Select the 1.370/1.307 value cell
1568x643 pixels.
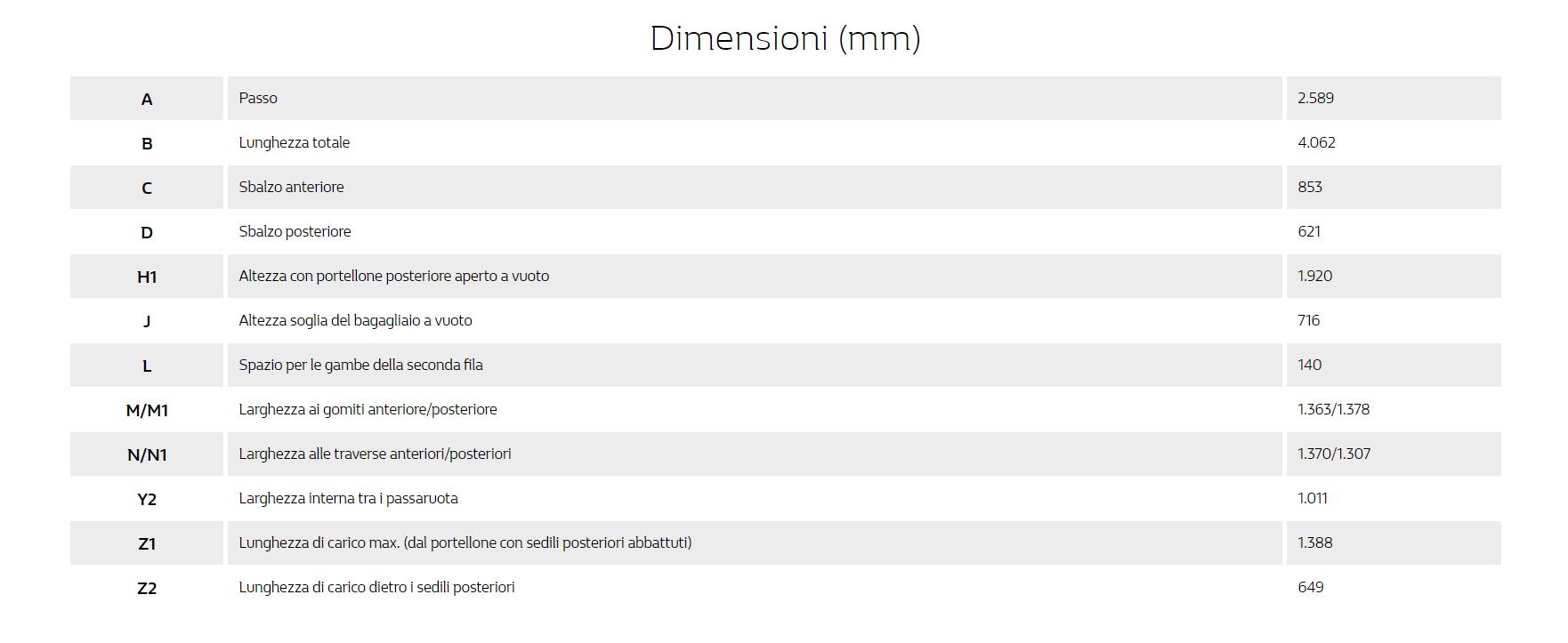click(1334, 454)
